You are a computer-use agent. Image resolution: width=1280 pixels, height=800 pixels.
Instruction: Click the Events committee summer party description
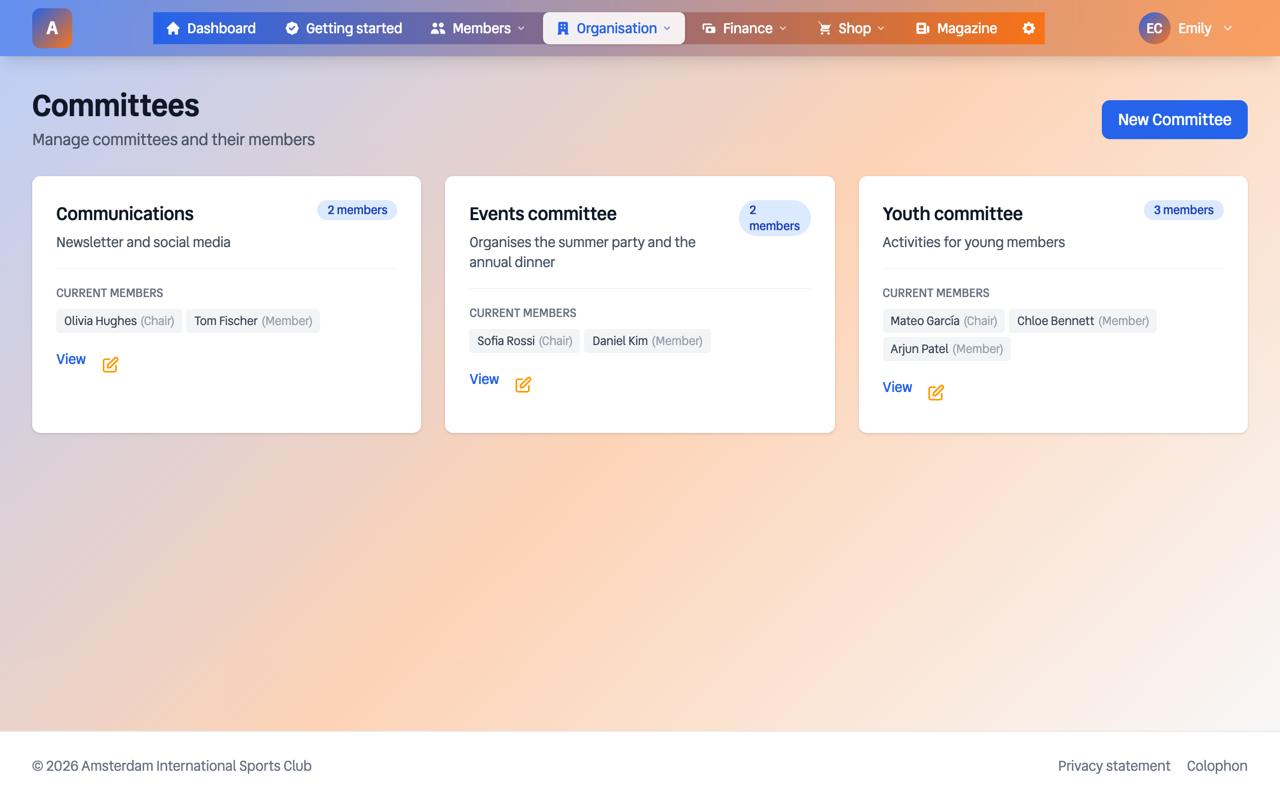click(x=582, y=252)
